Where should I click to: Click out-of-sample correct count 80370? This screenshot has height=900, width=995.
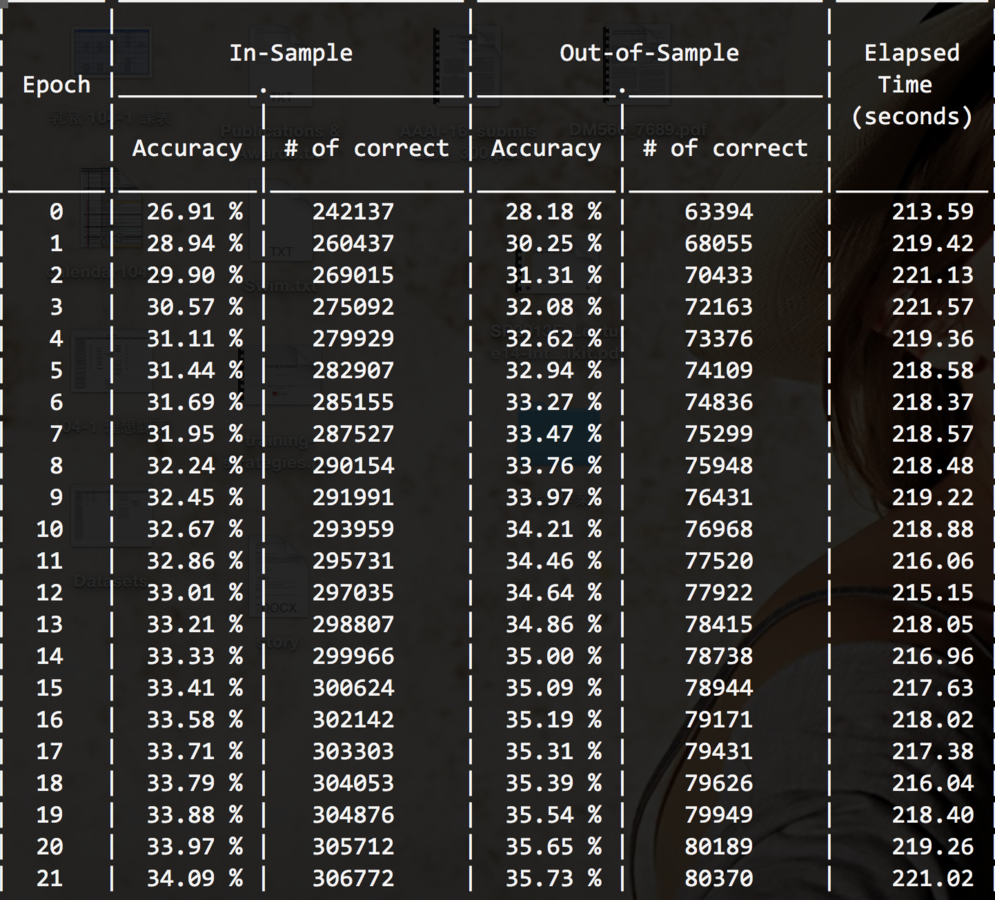click(719, 878)
